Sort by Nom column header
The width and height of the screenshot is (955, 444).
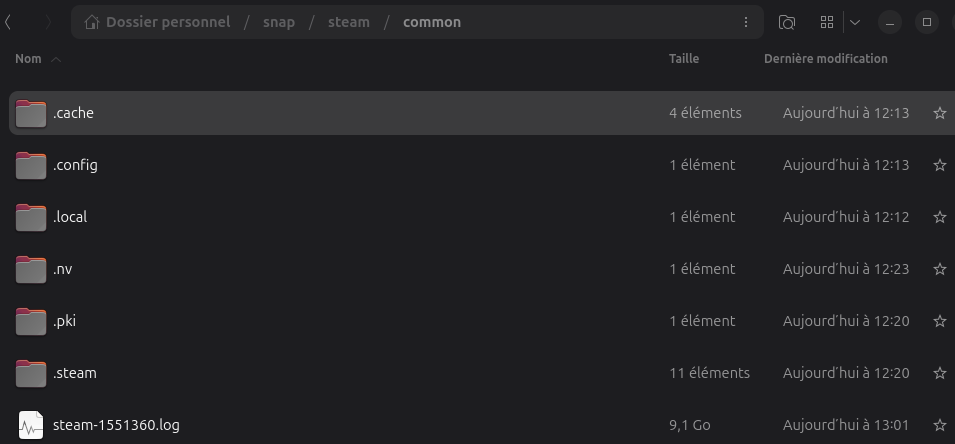tap(29, 59)
